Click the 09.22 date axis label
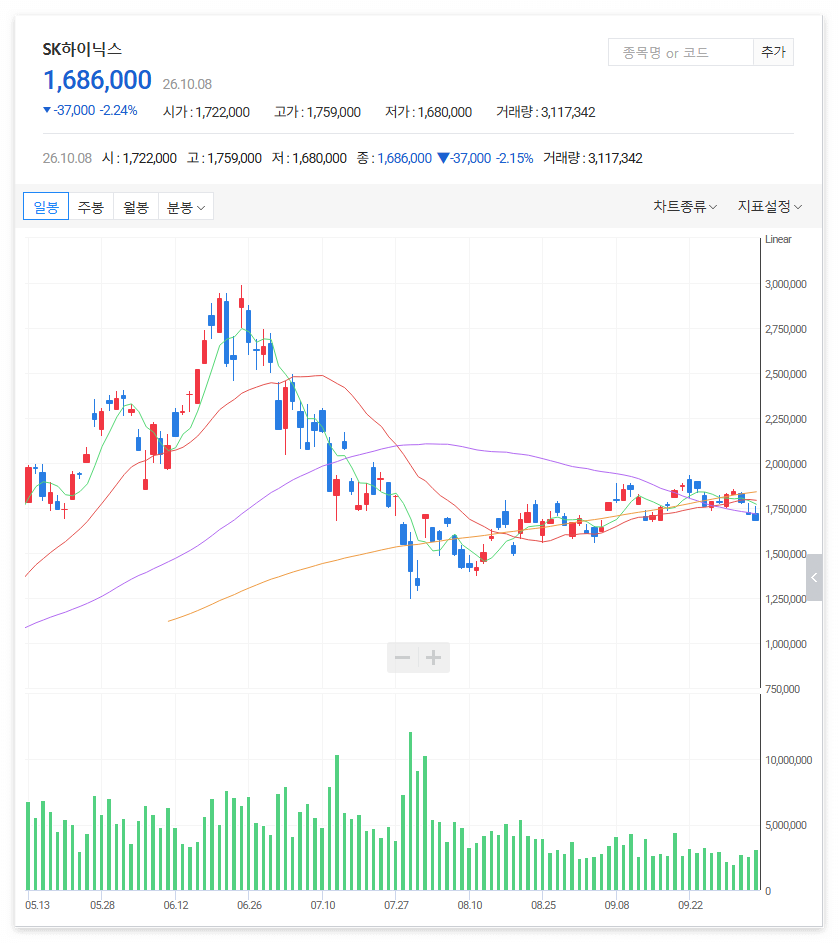The image size is (839, 943). [x=690, y=905]
